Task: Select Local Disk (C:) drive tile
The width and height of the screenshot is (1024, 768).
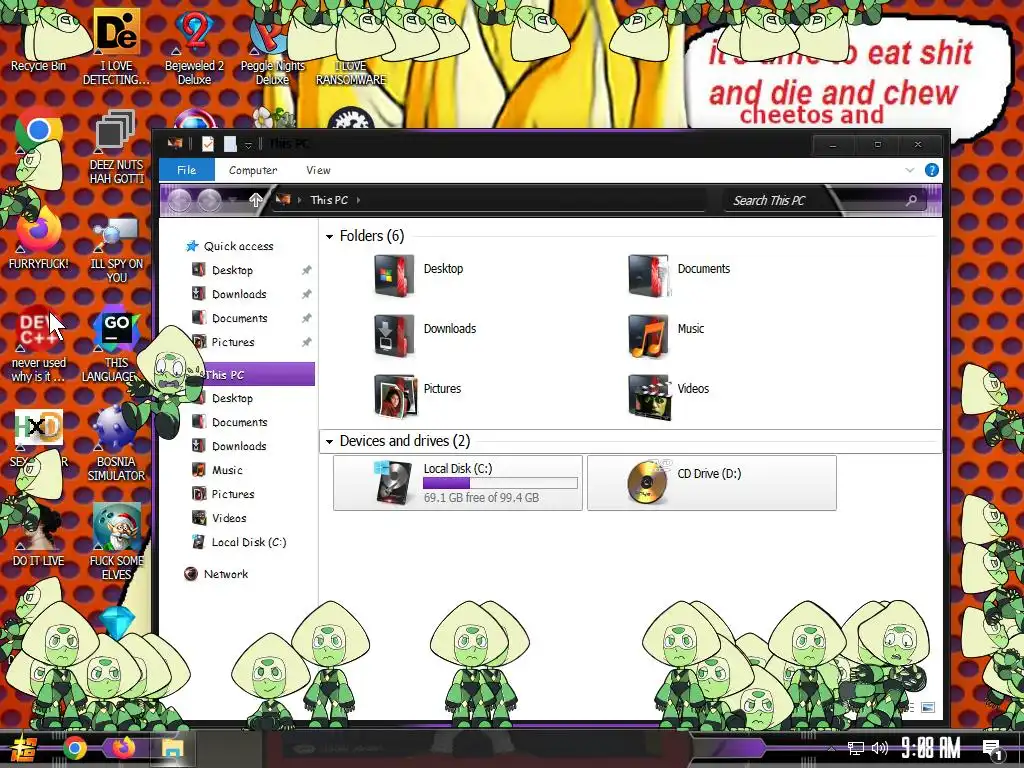Action: (457, 483)
